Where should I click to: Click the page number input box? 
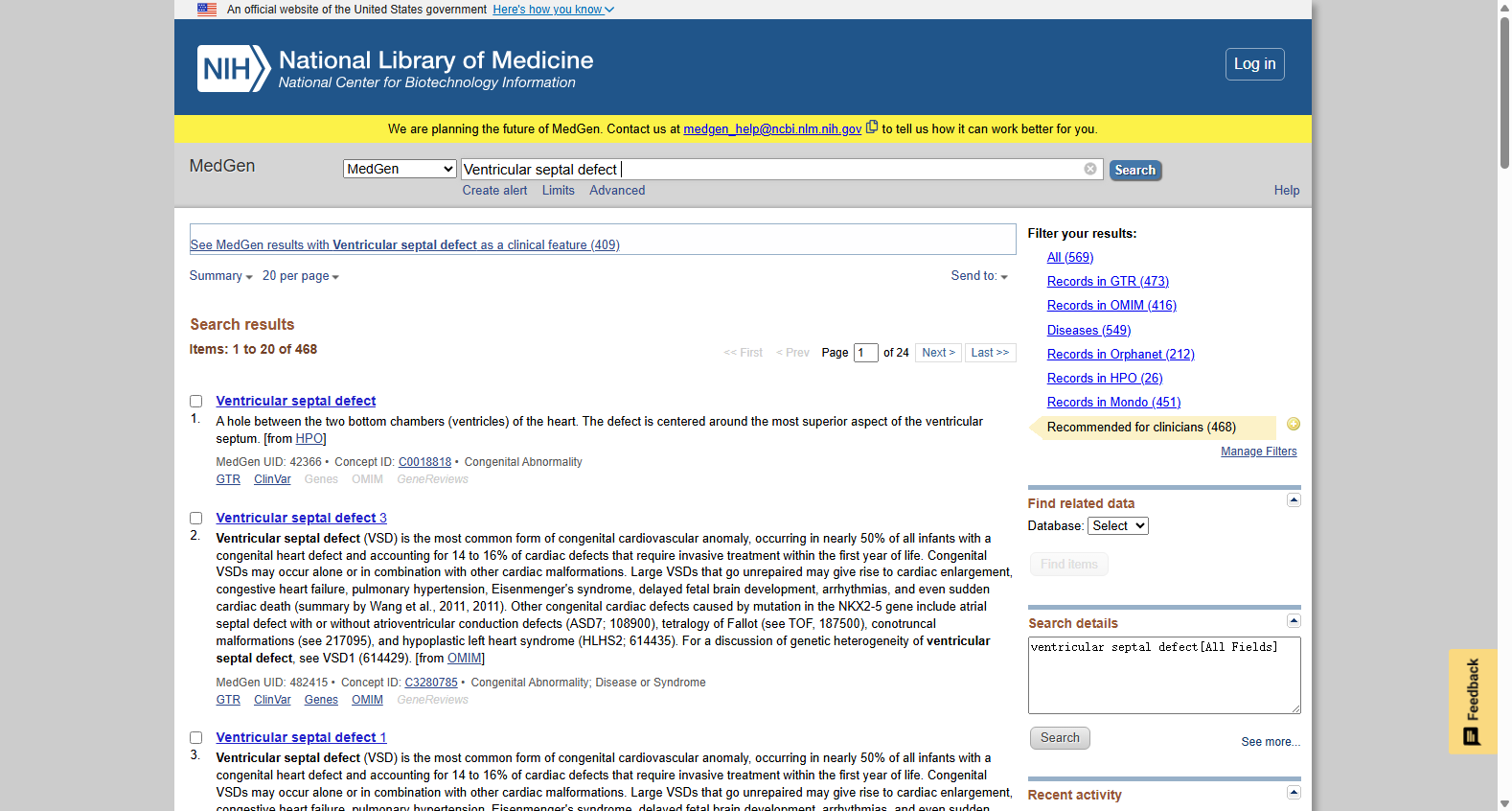pos(865,353)
